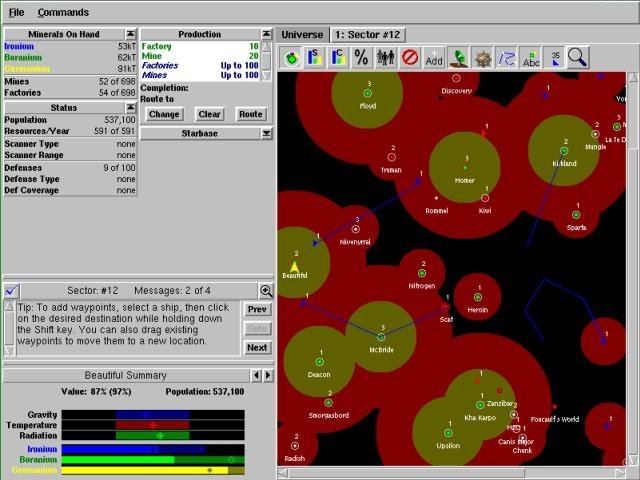This screenshot has width=640, height=480.
Task: Select planet Smorgasbord on the map
Action: pyautogui.click(x=329, y=403)
